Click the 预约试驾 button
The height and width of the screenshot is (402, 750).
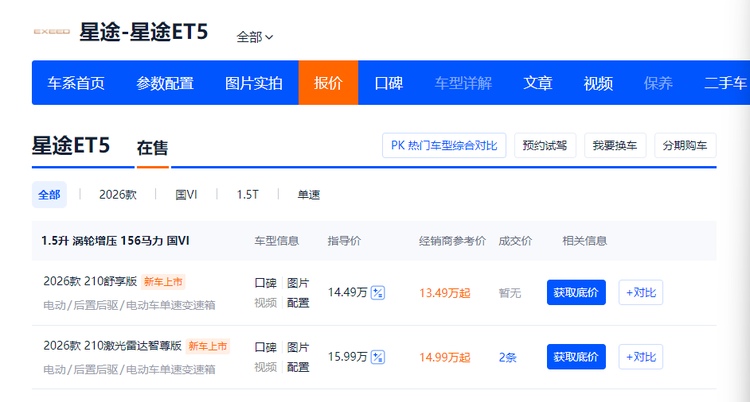[x=546, y=145]
